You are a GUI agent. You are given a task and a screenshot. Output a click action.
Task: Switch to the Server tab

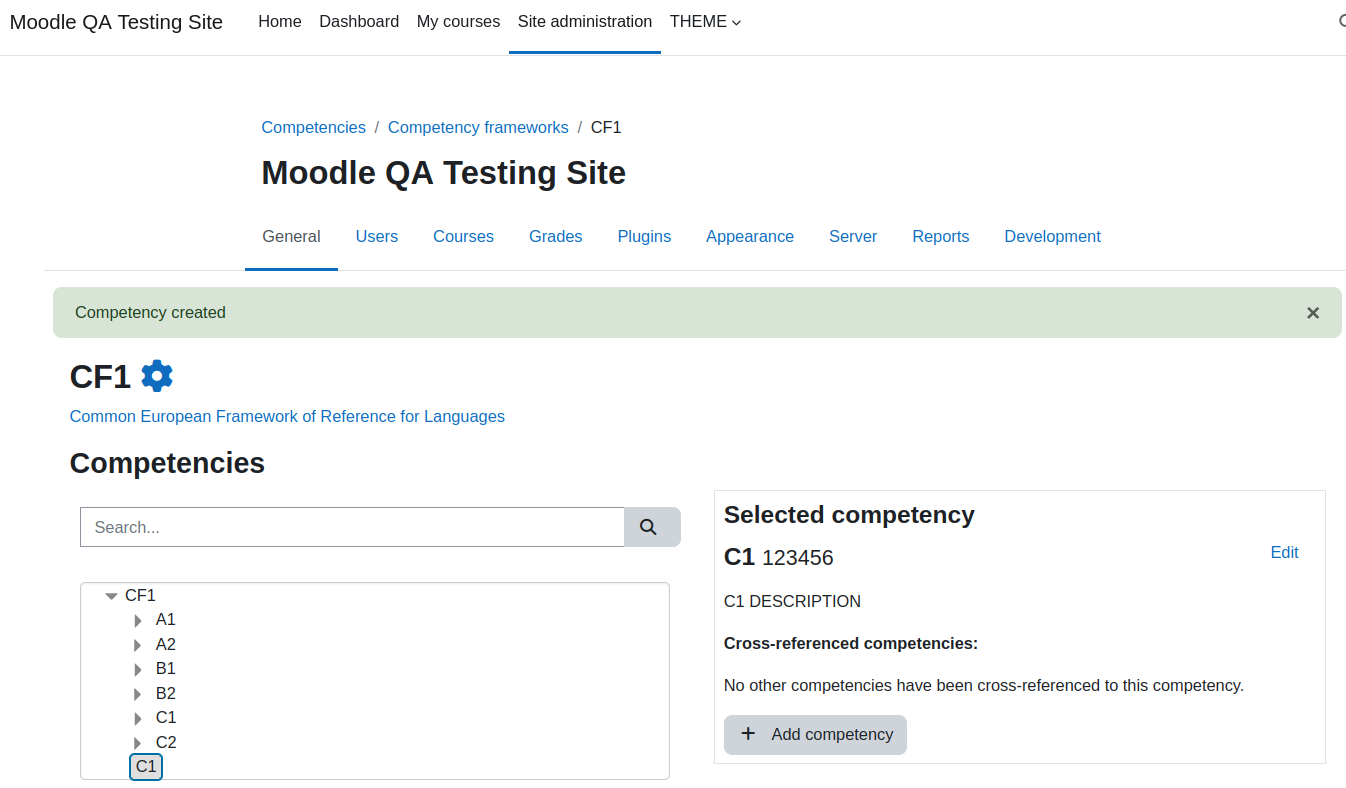(853, 237)
